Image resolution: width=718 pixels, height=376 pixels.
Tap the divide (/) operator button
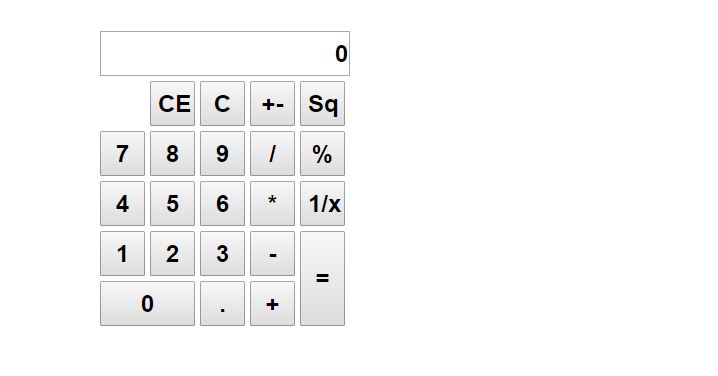pos(272,153)
